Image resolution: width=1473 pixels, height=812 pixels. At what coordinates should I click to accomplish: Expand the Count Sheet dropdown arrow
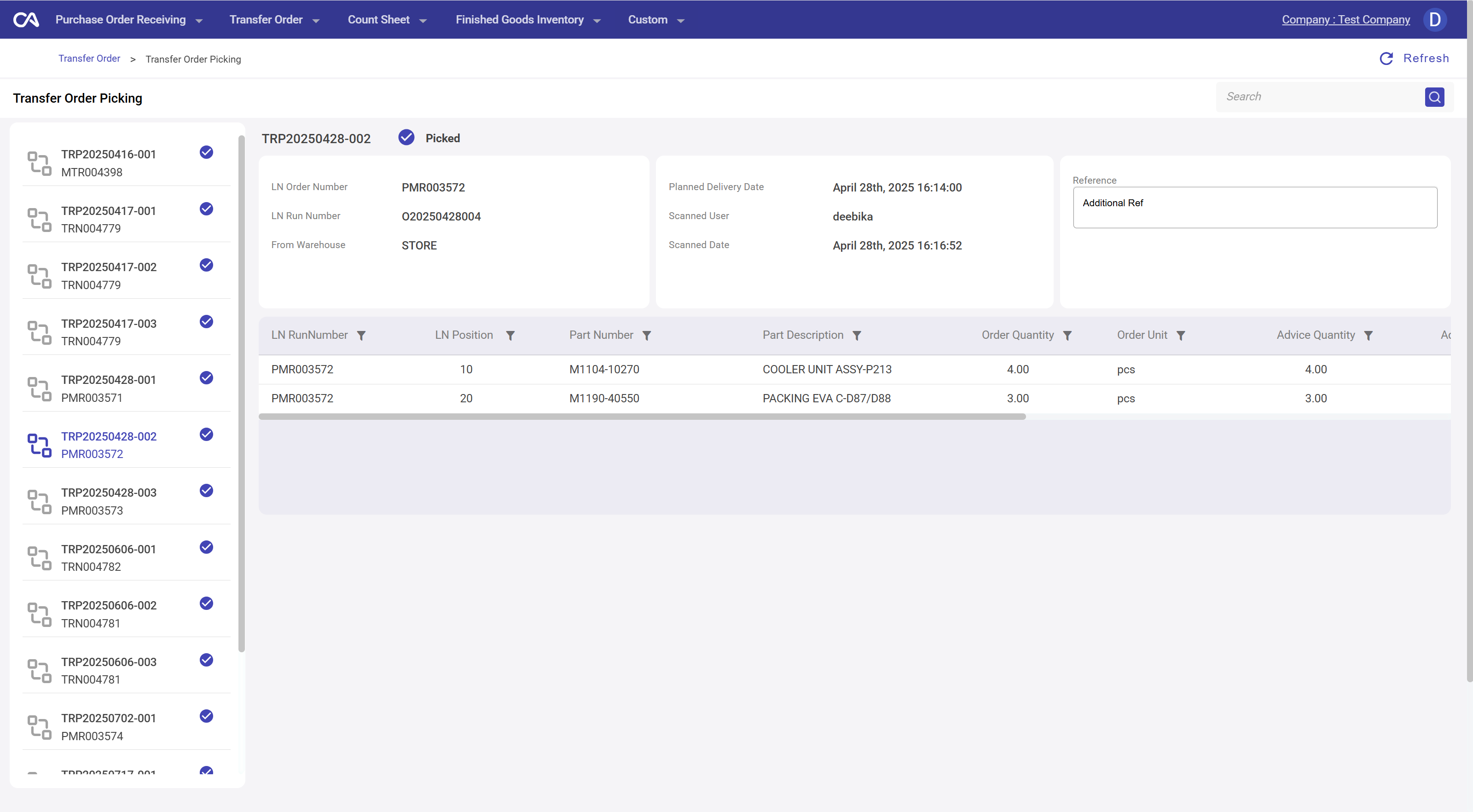tap(423, 21)
